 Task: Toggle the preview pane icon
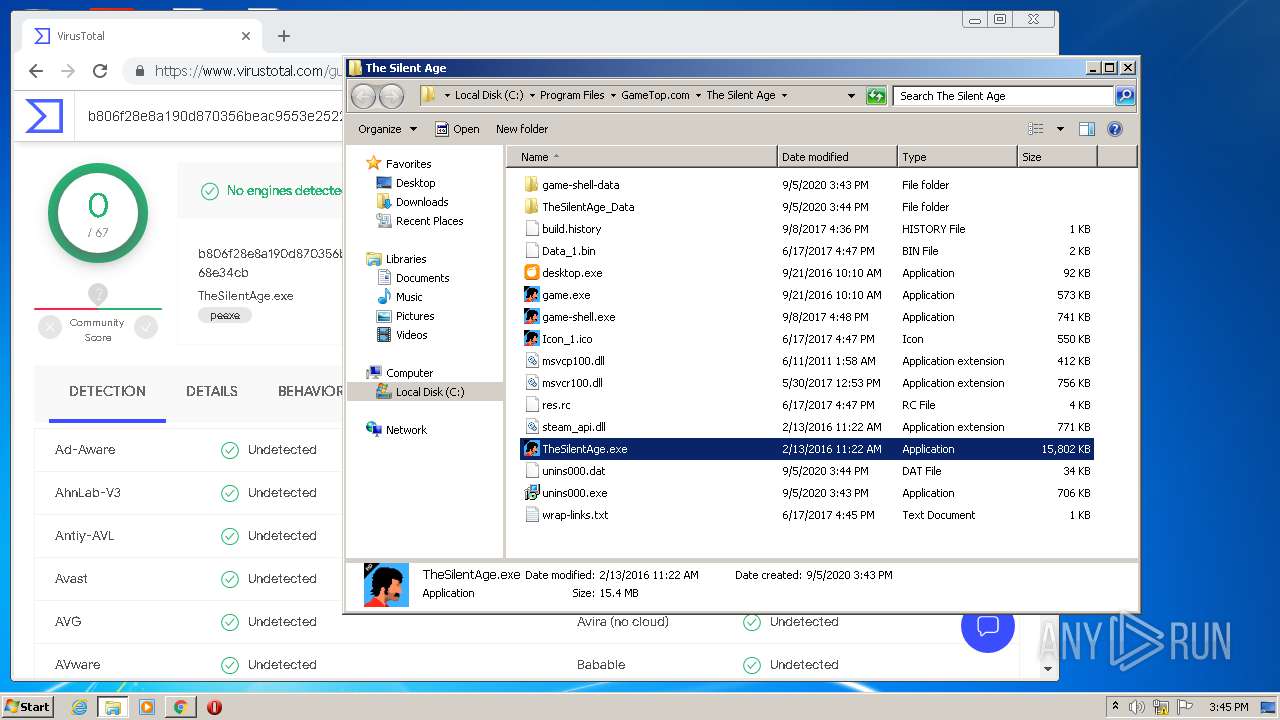(1087, 129)
